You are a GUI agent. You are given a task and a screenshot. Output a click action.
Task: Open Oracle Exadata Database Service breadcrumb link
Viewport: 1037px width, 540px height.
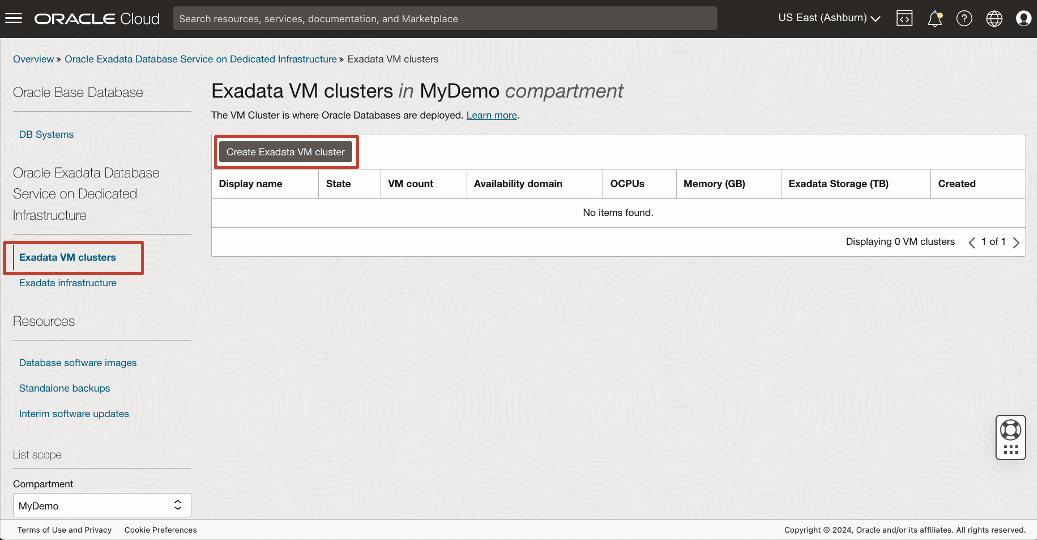tap(200, 59)
